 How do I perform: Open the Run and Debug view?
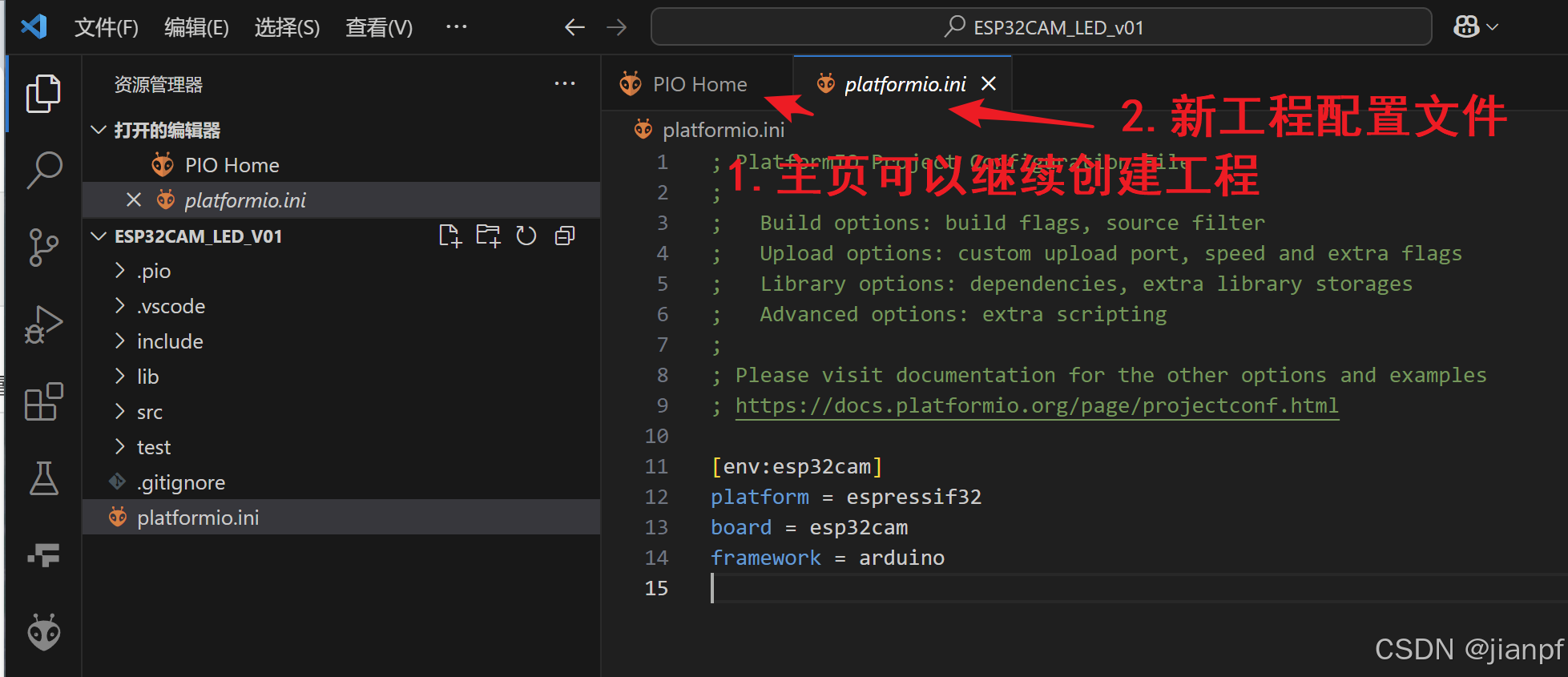pos(43,324)
